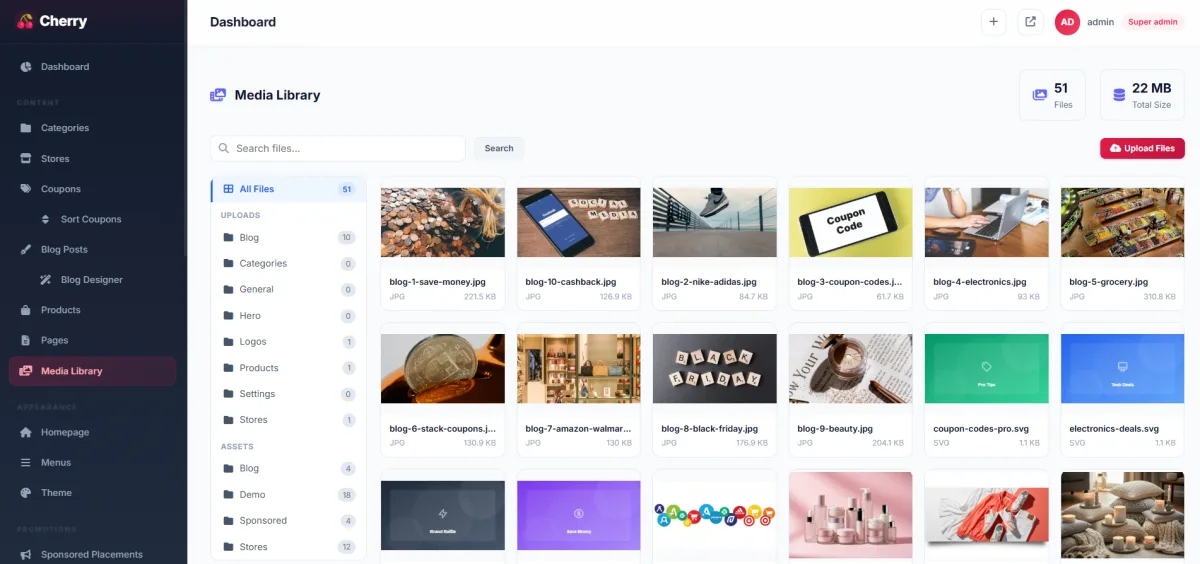Click the Cherry logo icon

(x=26, y=21)
